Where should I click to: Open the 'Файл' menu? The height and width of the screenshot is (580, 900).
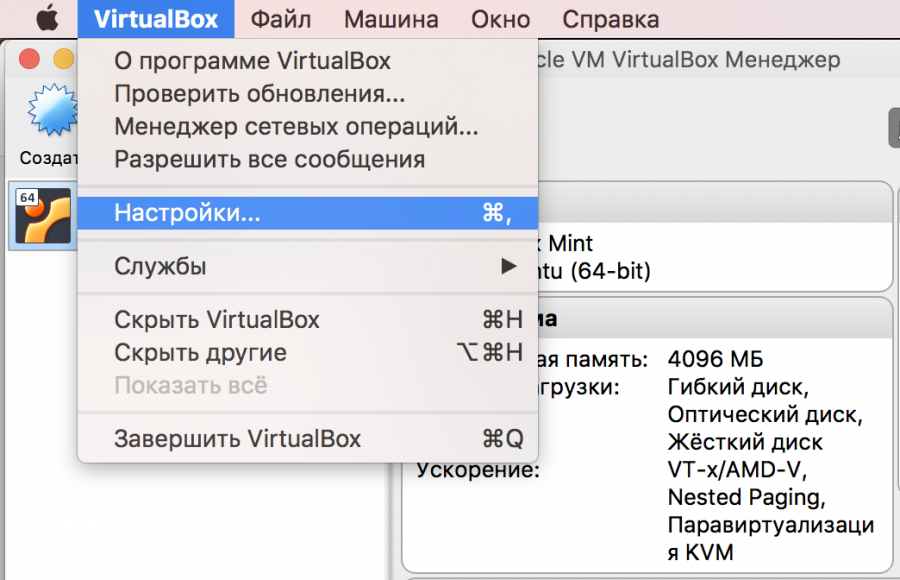click(x=280, y=19)
